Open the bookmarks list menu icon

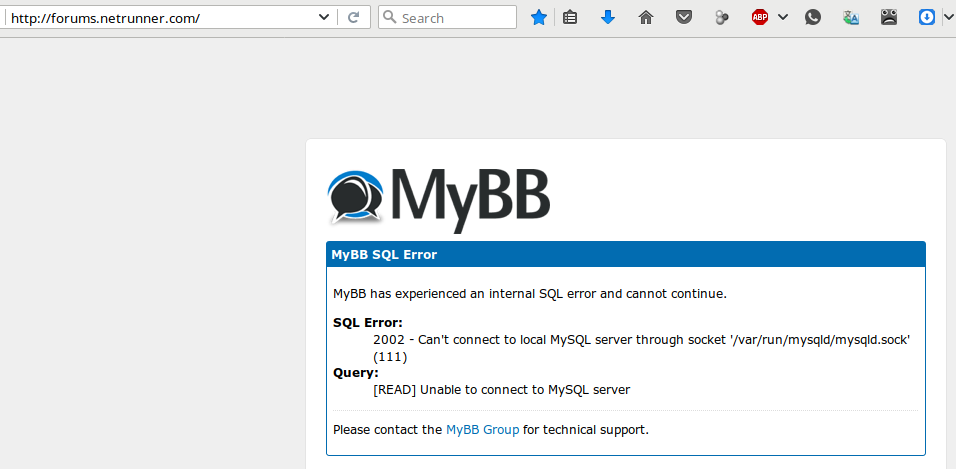570,18
